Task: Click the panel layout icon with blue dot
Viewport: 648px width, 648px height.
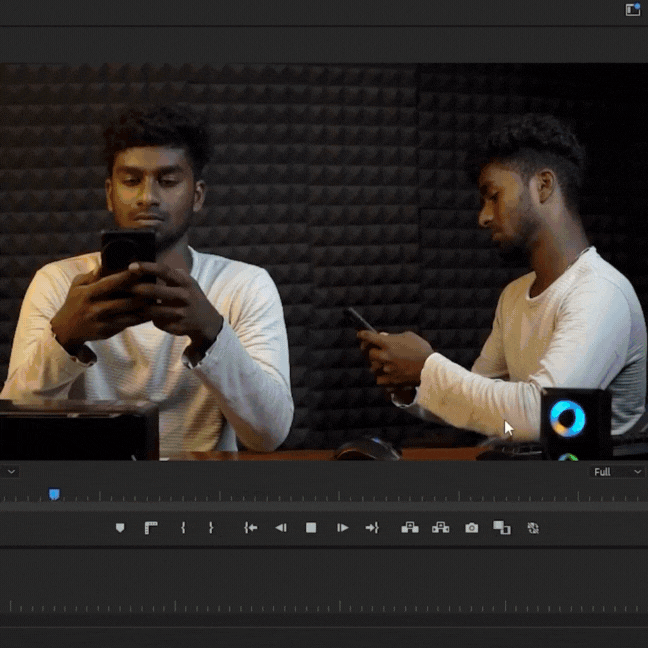Action: click(x=632, y=10)
